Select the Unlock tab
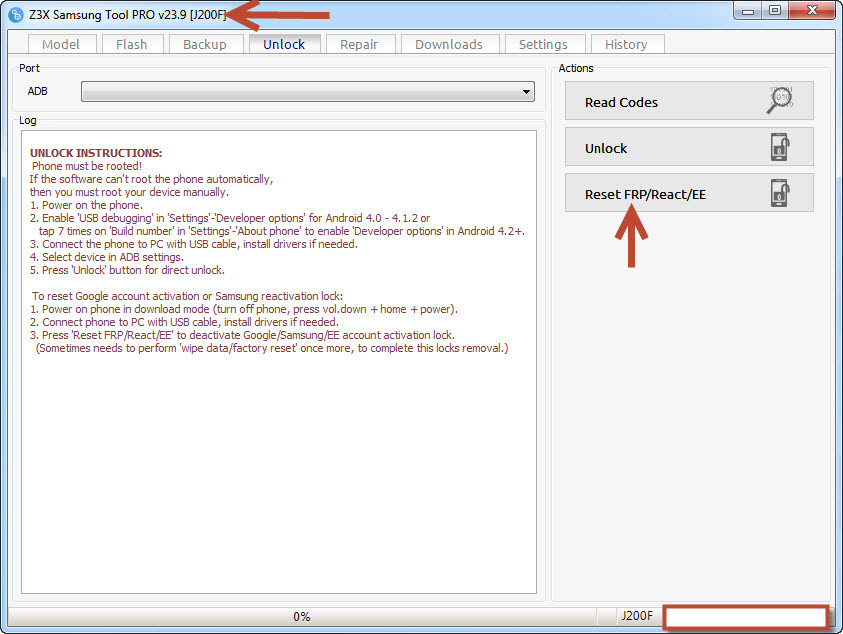The height and width of the screenshot is (634, 843). [x=284, y=44]
